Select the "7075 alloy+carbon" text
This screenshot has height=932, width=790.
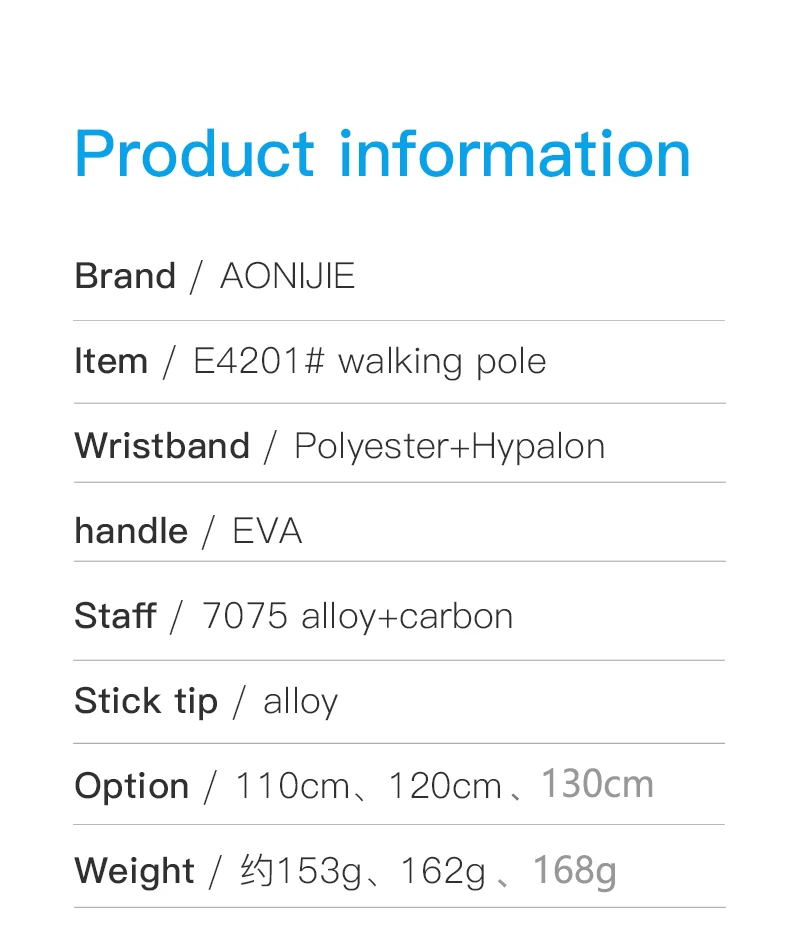[x=357, y=616]
